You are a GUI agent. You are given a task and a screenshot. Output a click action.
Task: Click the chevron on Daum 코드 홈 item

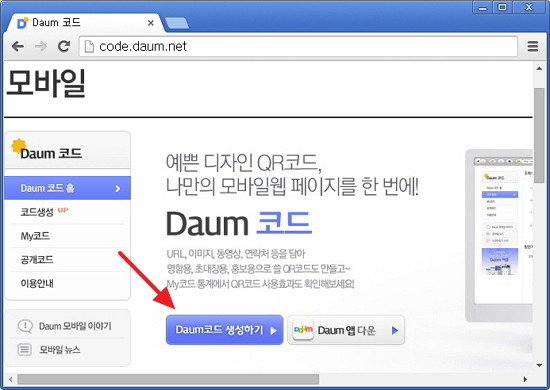(x=118, y=189)
